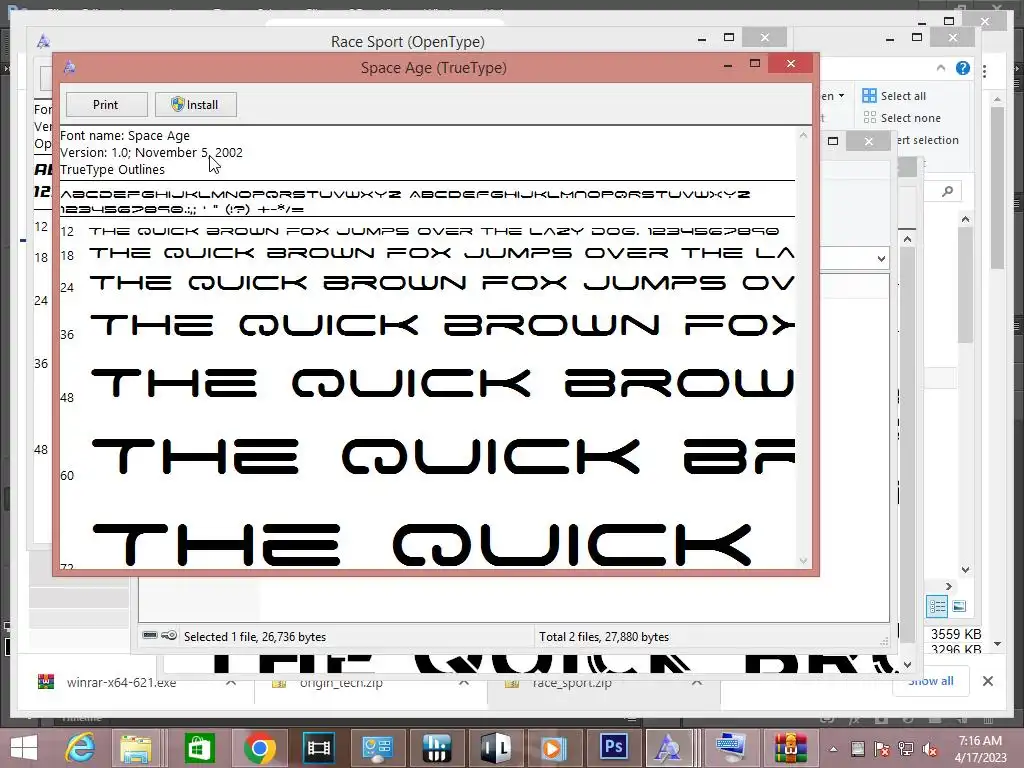1024x768 pixels.
Task: Switch to Google Chrome in taskbar
Action: tap(259, 748)
